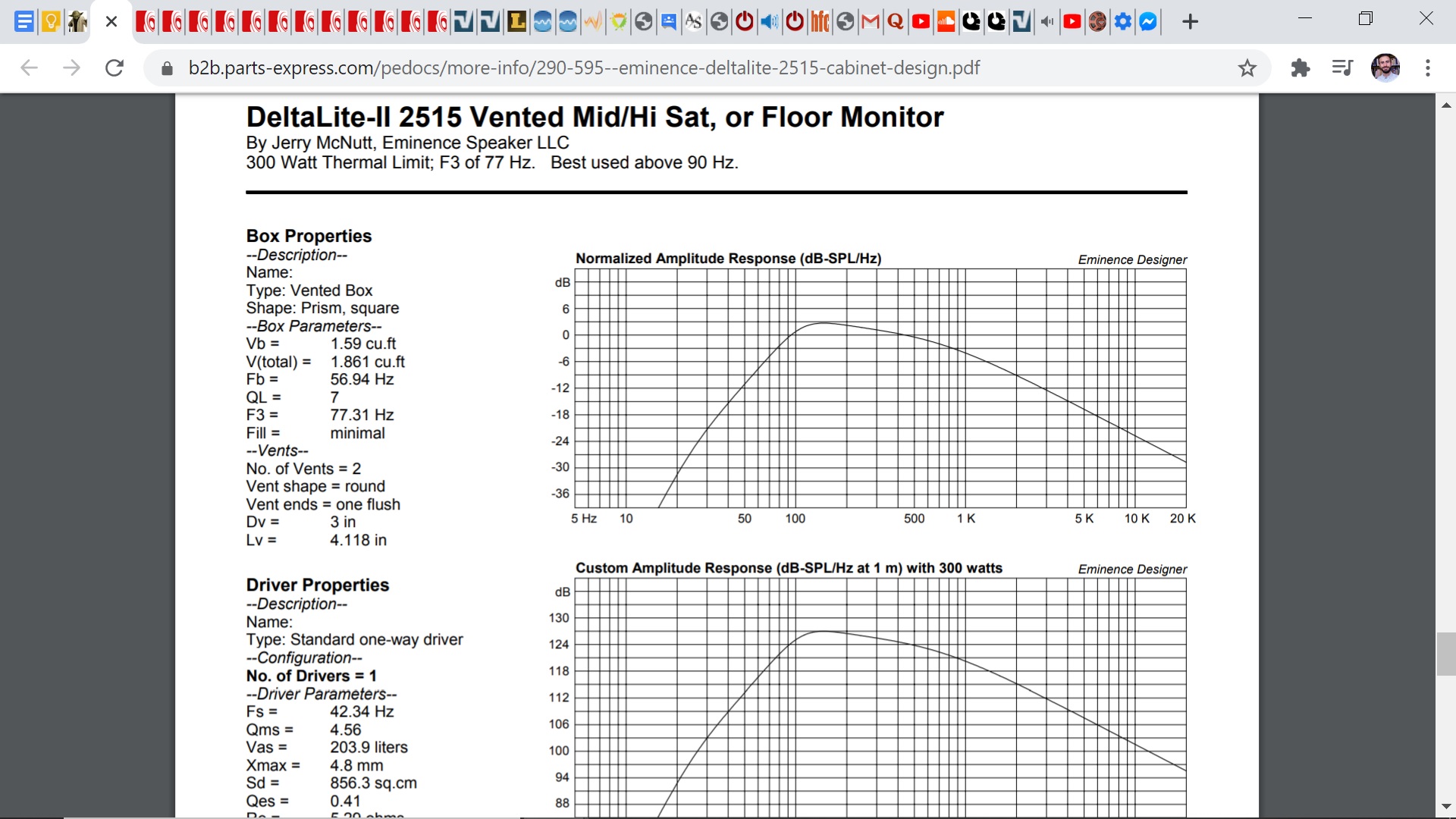Click the Lv value '4.118 in'
This screenshot has height=819, width=1456.
[358, 540]
